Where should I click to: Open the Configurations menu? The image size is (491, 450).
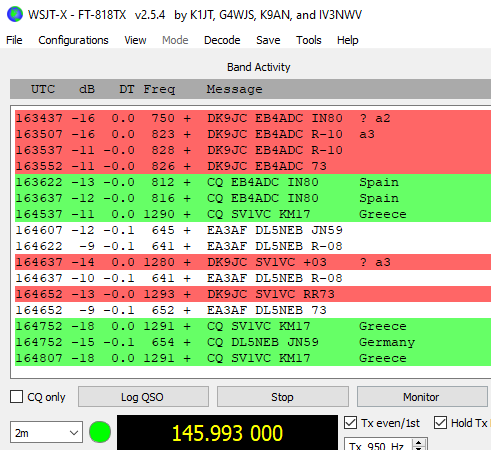tap(73, 40)
